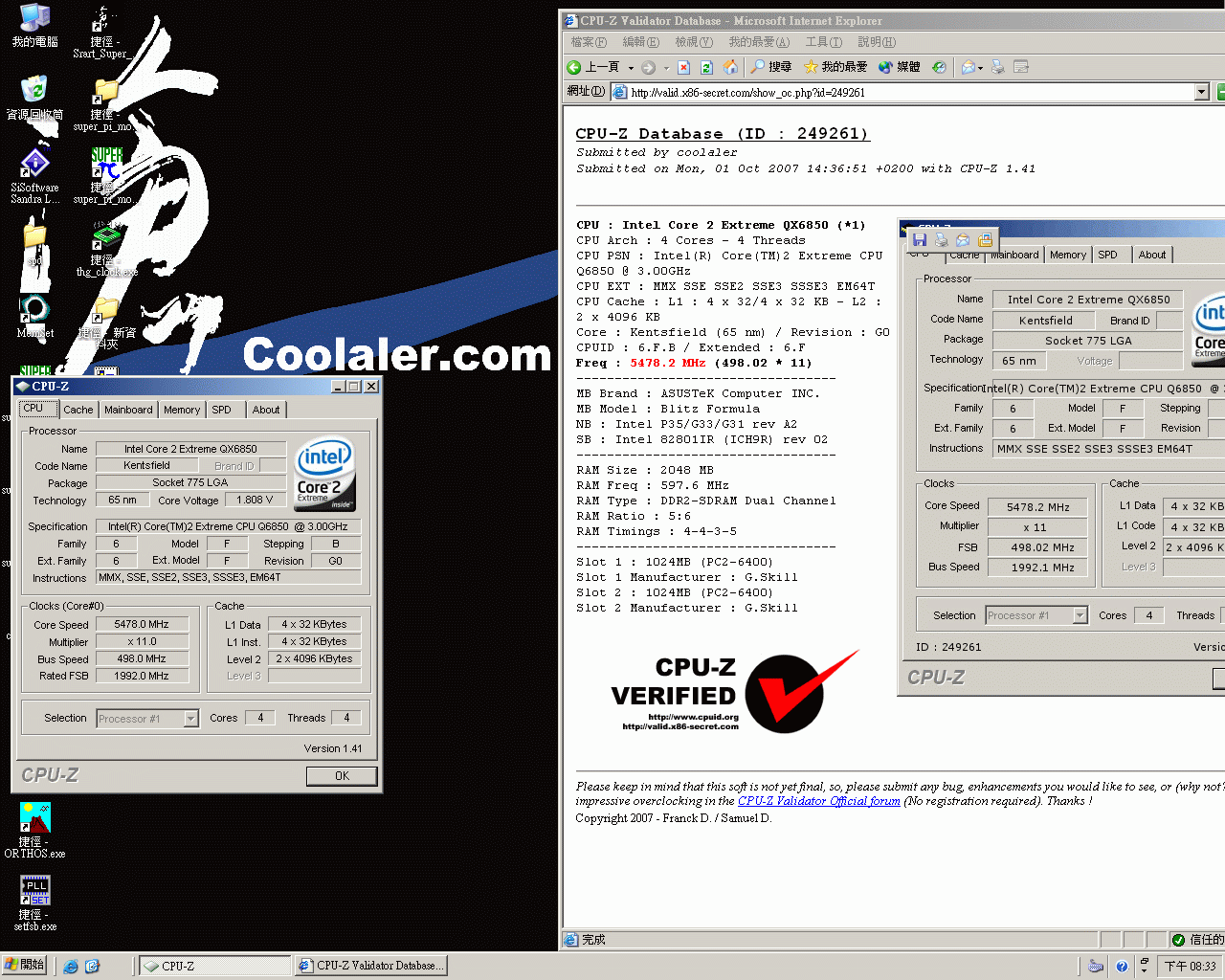The width and height of the screenshot is (1225, 980).
Task: Click the Back (上一頁) button in Internet Explorer
Action: click(593, 67)
